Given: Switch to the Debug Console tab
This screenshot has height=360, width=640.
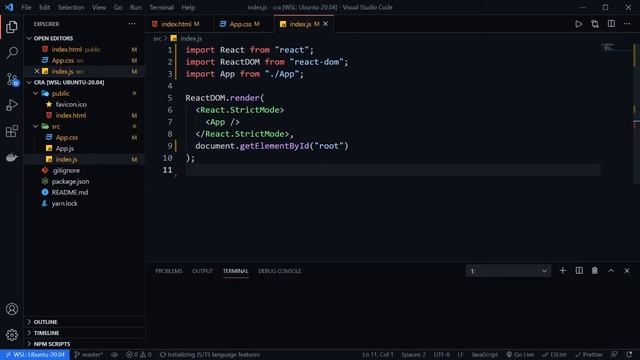Looking at the screenshot, I should 280,271.
